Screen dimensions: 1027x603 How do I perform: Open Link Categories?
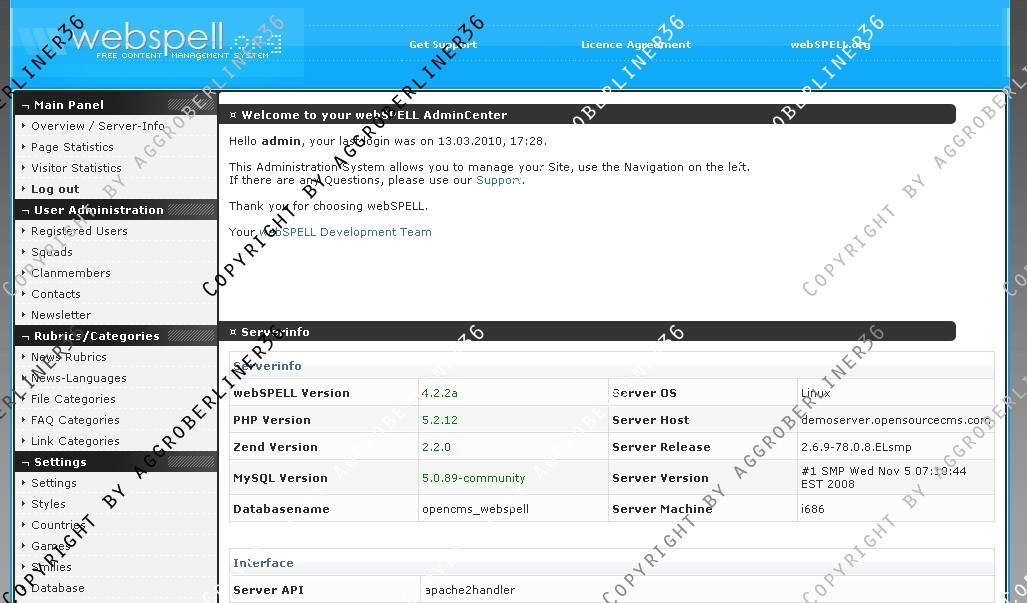click(x=75, y=441)
